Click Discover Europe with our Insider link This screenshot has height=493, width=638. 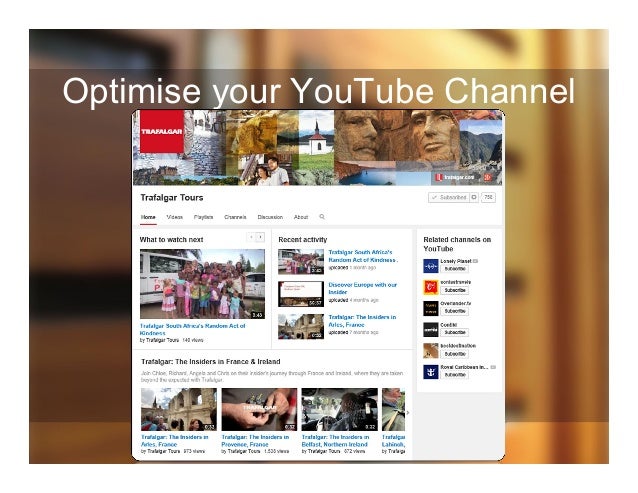[363, 288]
